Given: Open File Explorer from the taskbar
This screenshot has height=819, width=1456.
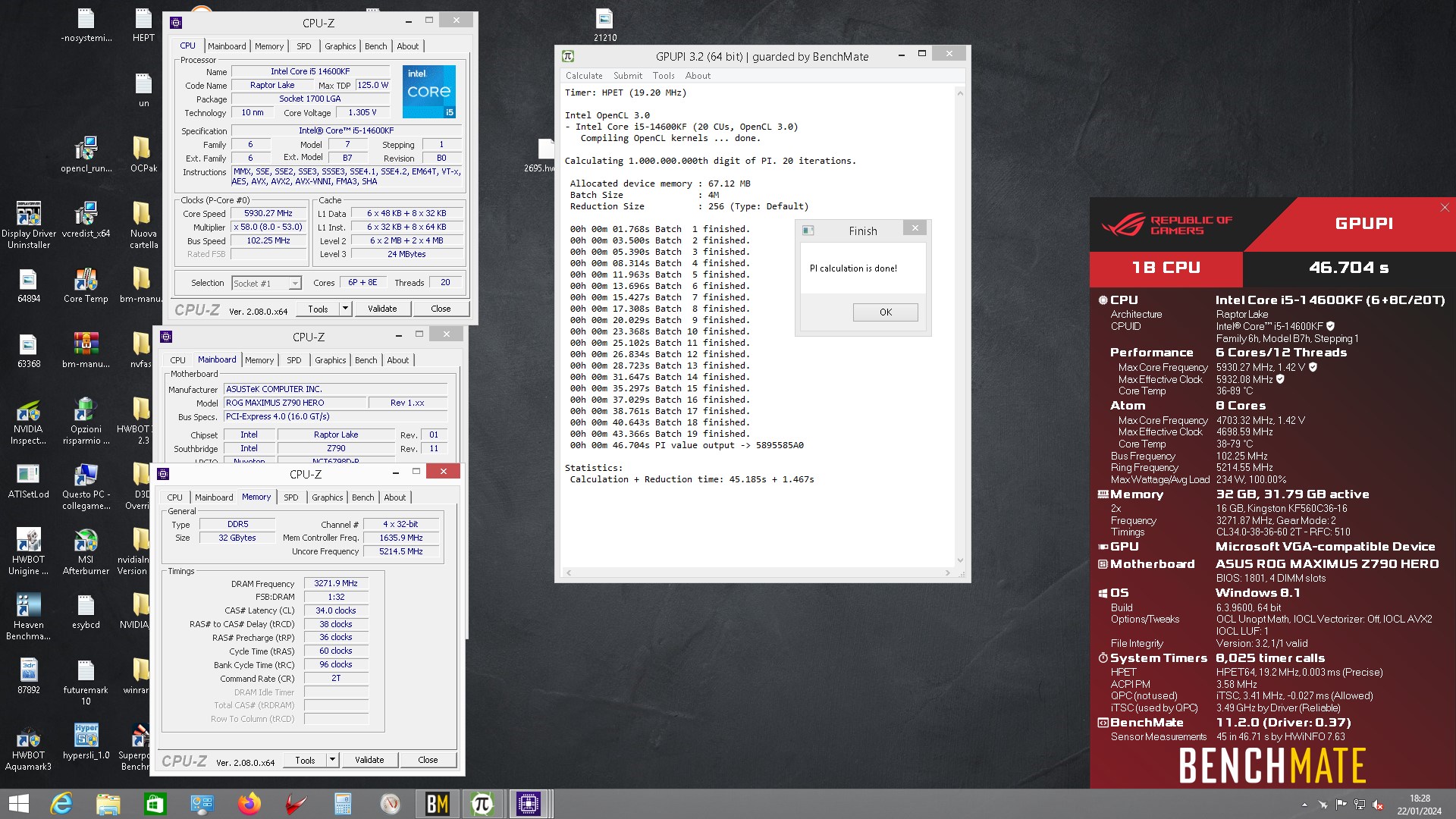Looking at the screenshot, I should pyautogui.click(x=108, y=804).
